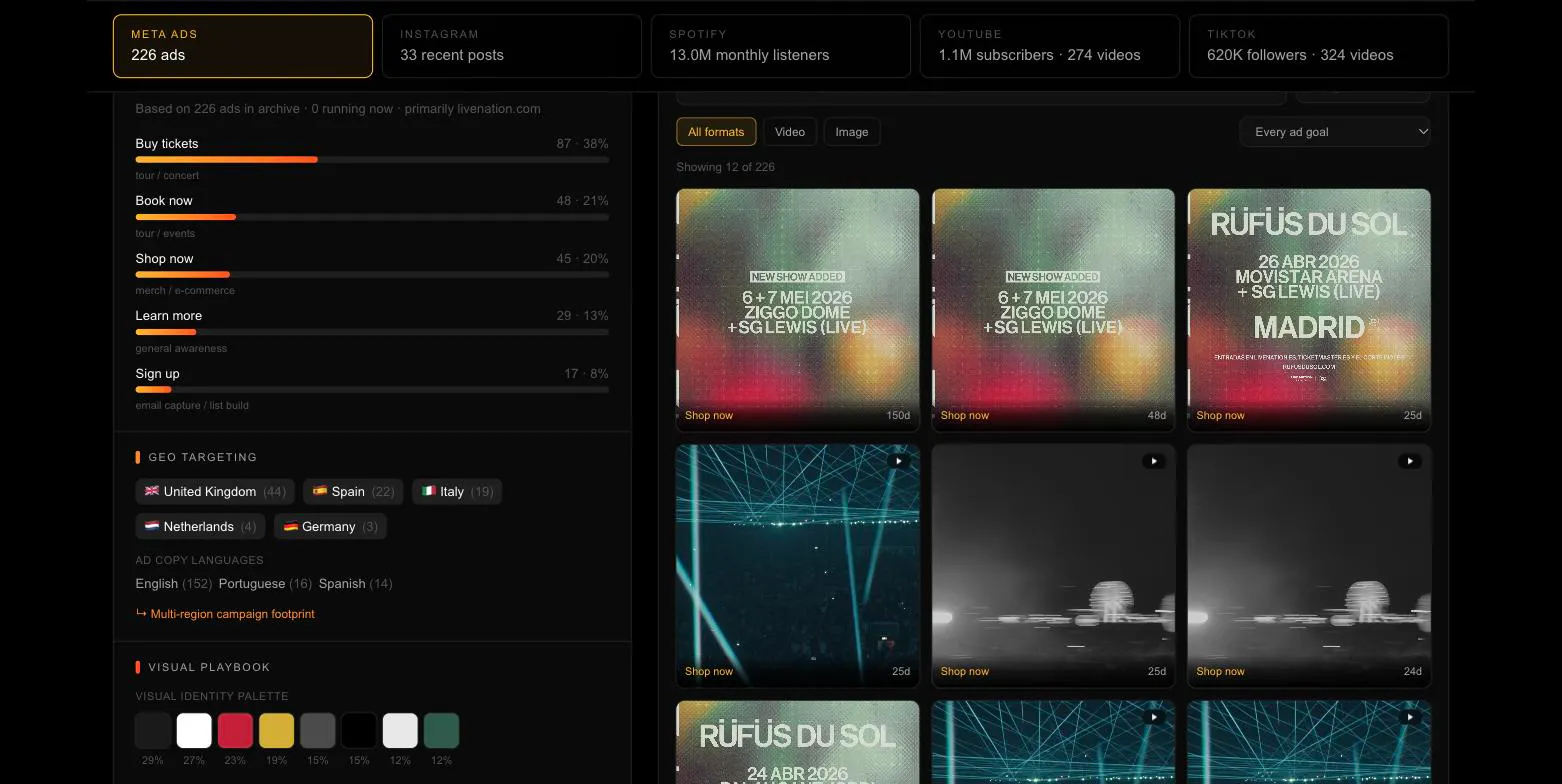Click the Based on 226 ads summary text
This screenshot has width=1562, height=784.
tap(338, 109)
